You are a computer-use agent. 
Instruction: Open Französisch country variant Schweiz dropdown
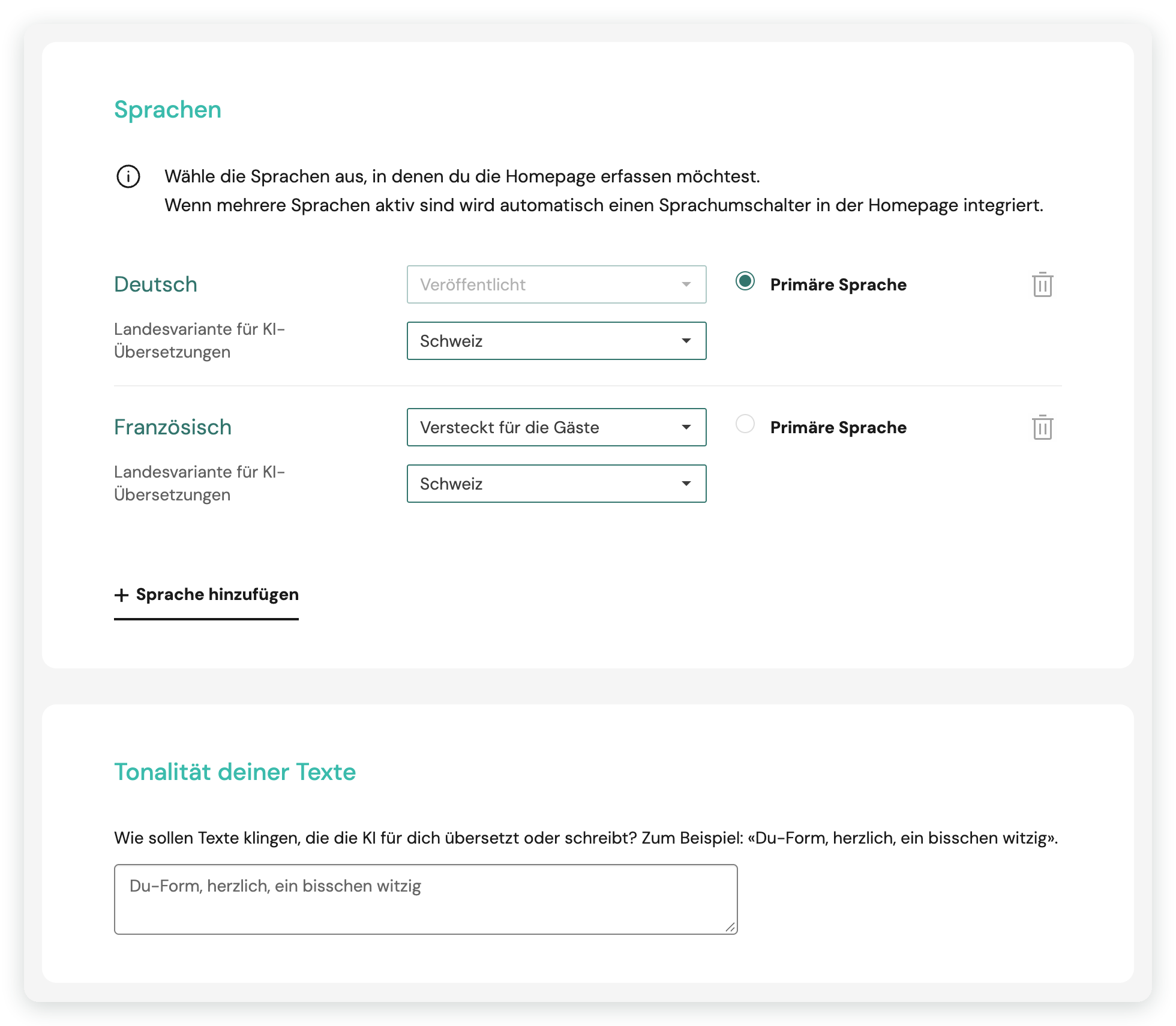coord(556,484)
